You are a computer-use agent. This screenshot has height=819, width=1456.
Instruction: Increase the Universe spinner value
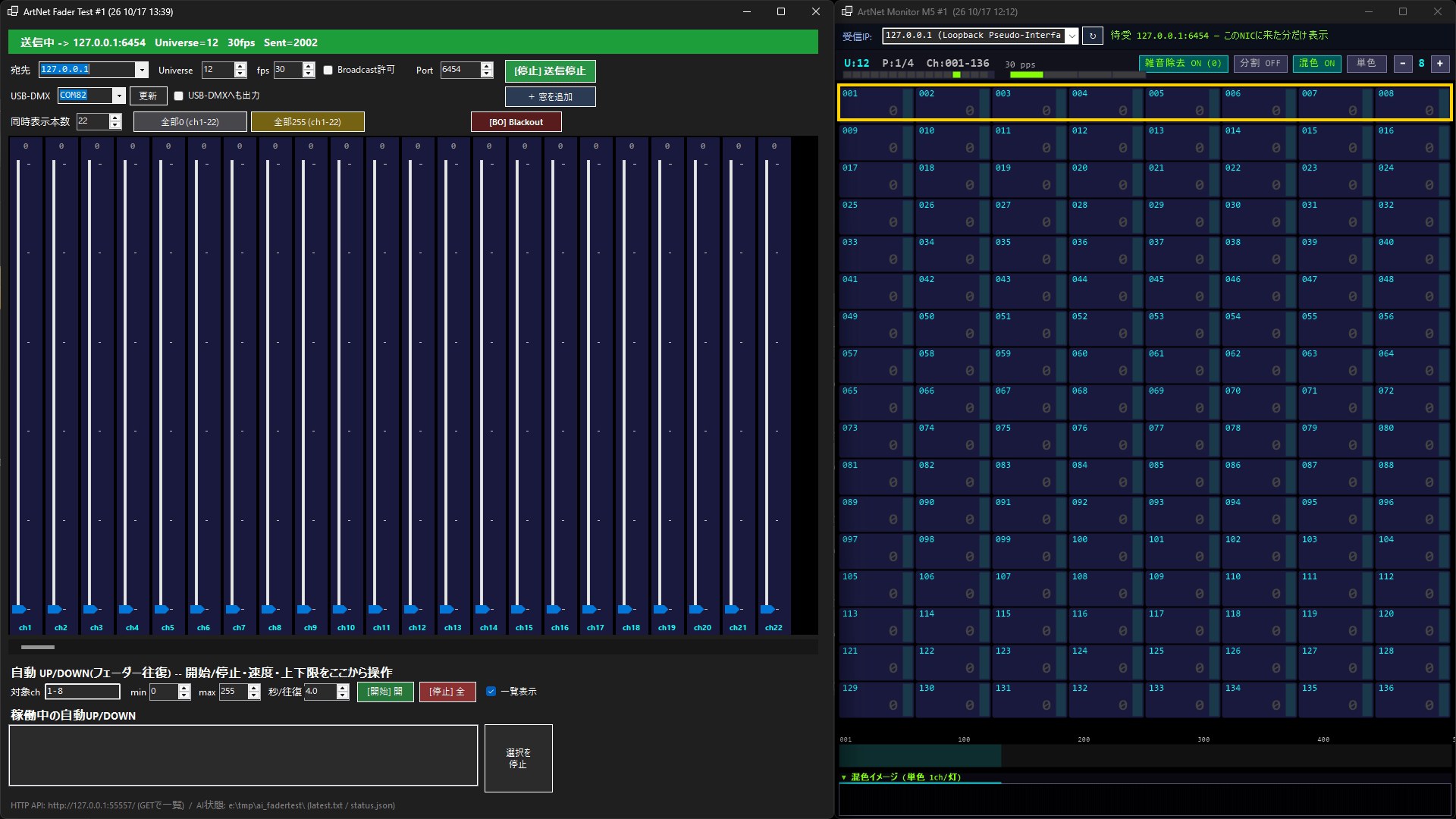[x=240, y=66]
